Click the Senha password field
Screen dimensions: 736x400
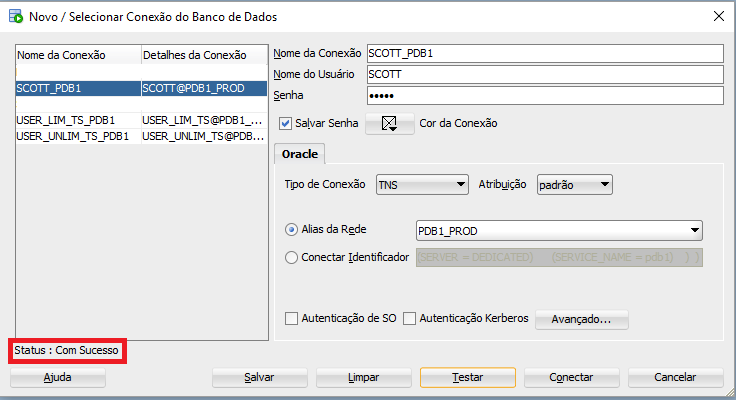[x=544, y=95]
